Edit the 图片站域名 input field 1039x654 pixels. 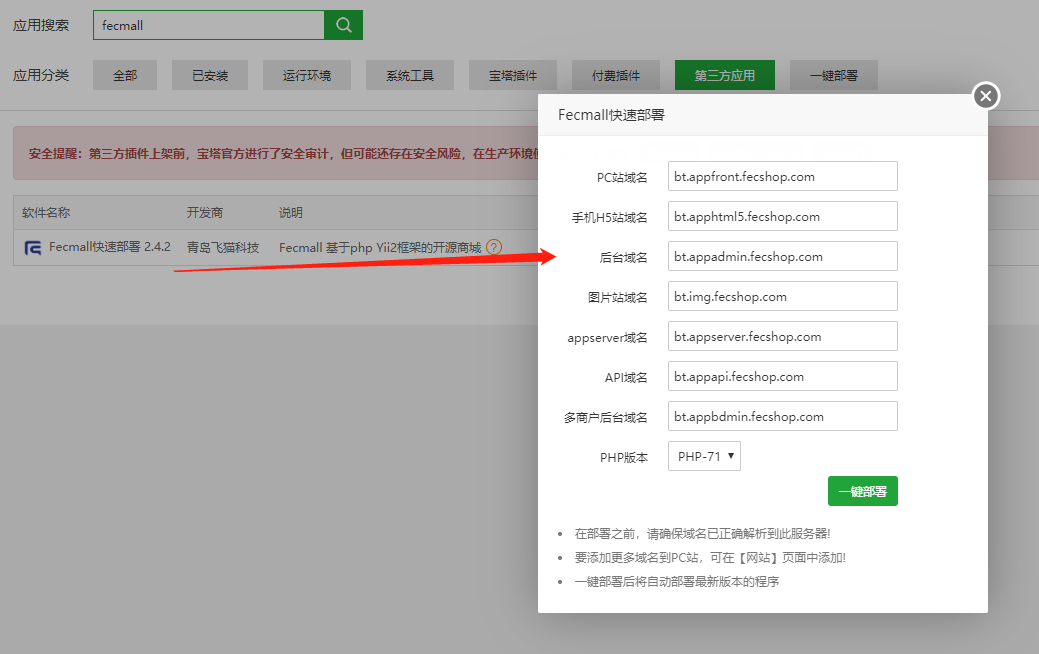coord(783,296)
